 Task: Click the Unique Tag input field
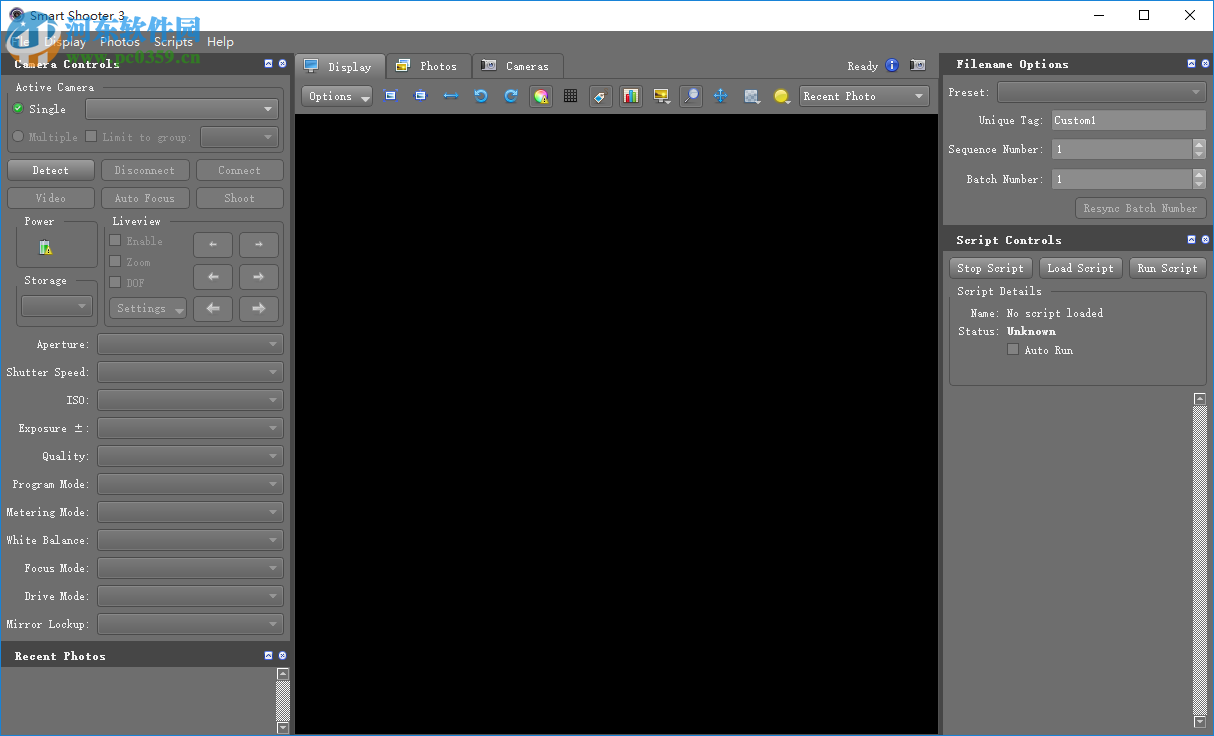coord(1128,120)
